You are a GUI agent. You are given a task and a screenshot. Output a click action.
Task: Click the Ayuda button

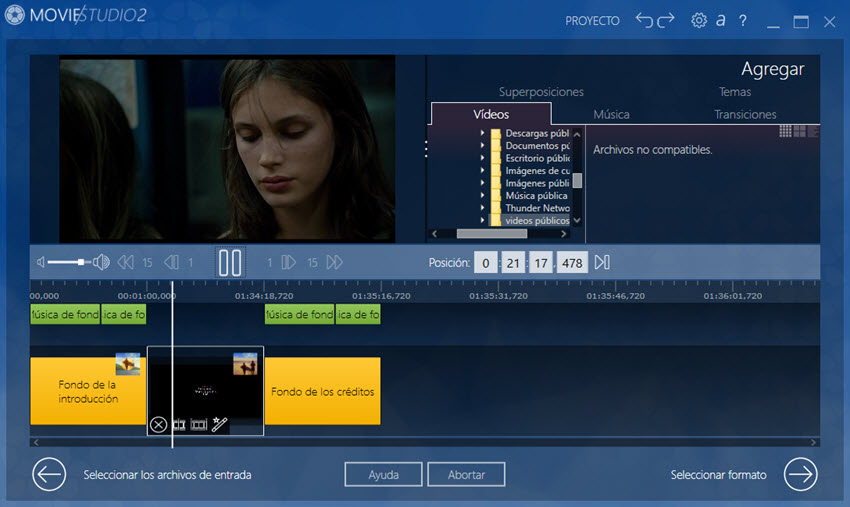[383, 474]
